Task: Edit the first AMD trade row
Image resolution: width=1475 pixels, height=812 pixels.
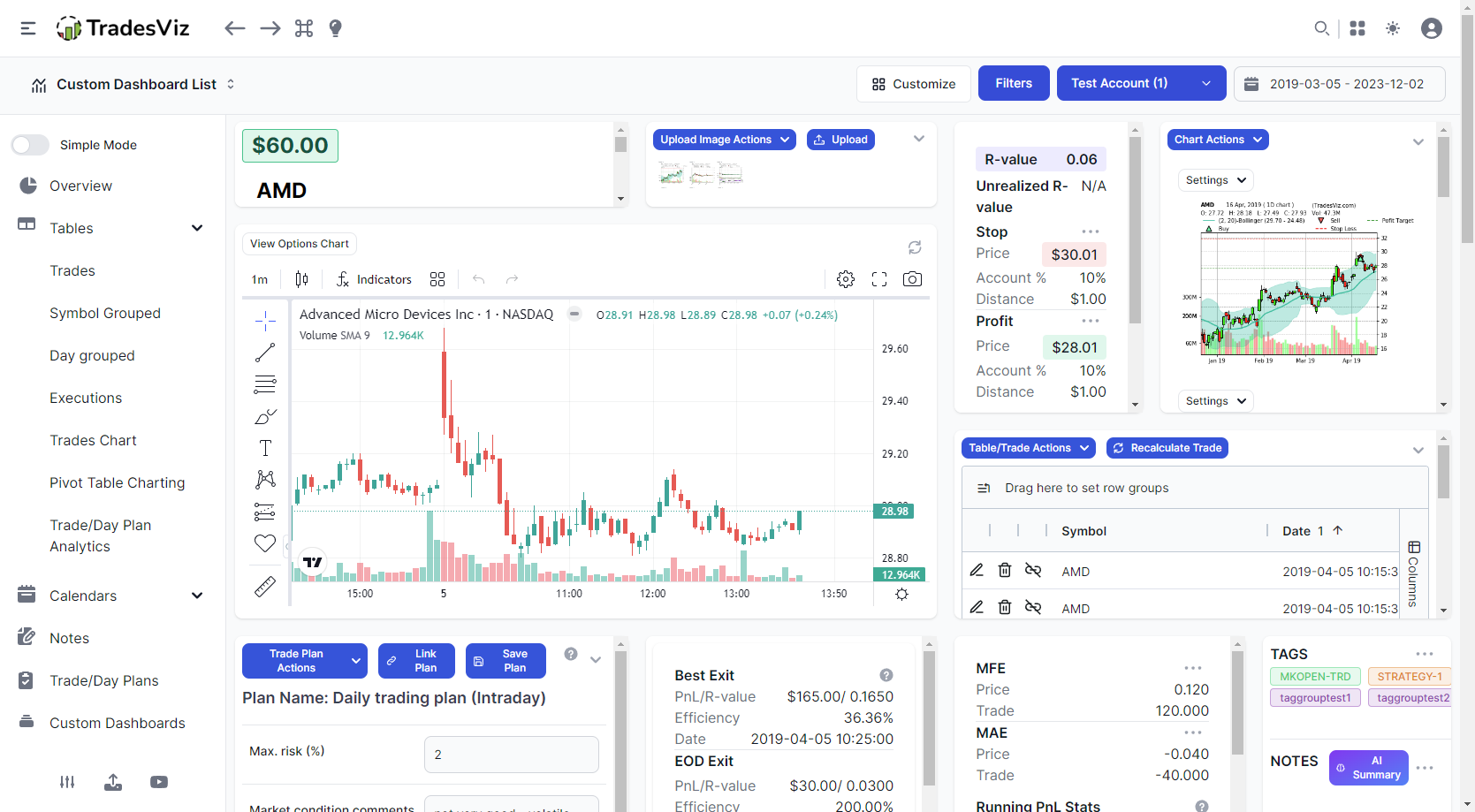Action: [x=977, y=570]
